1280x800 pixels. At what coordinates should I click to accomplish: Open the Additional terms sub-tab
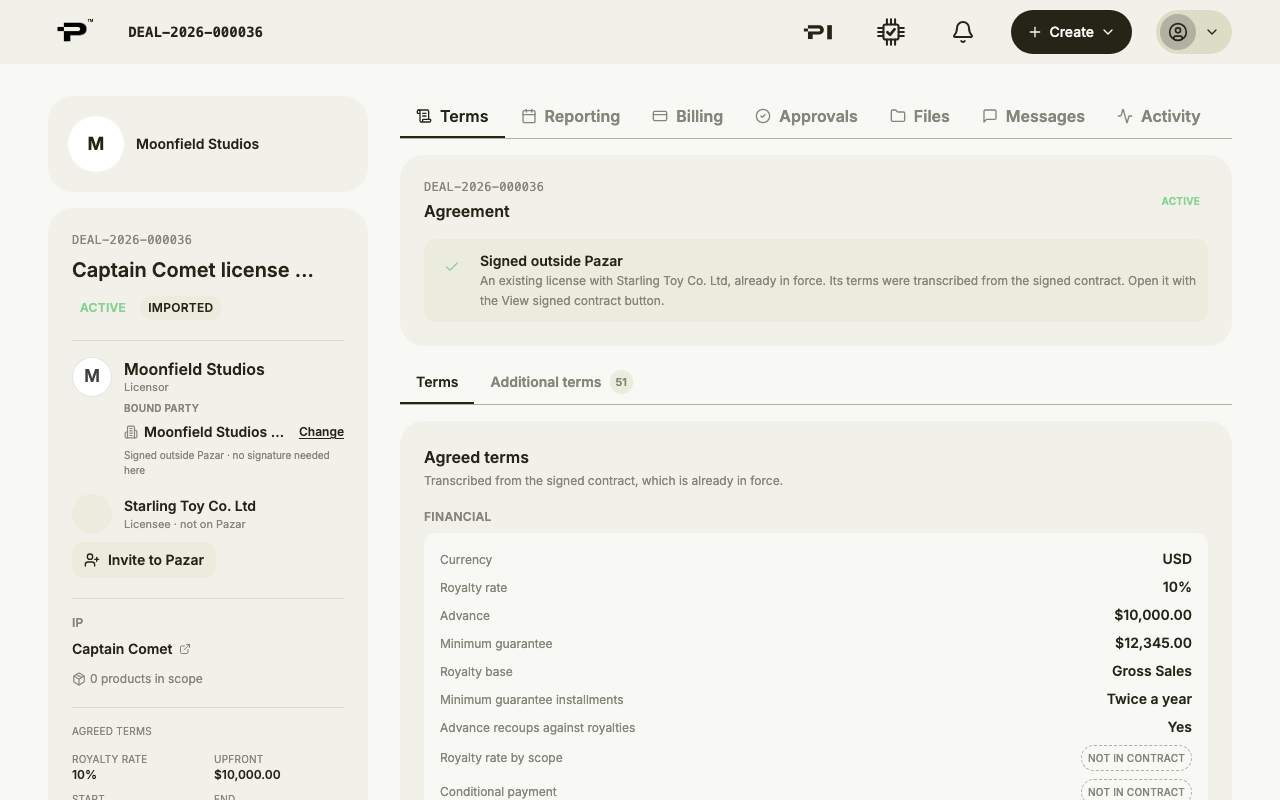561,382
